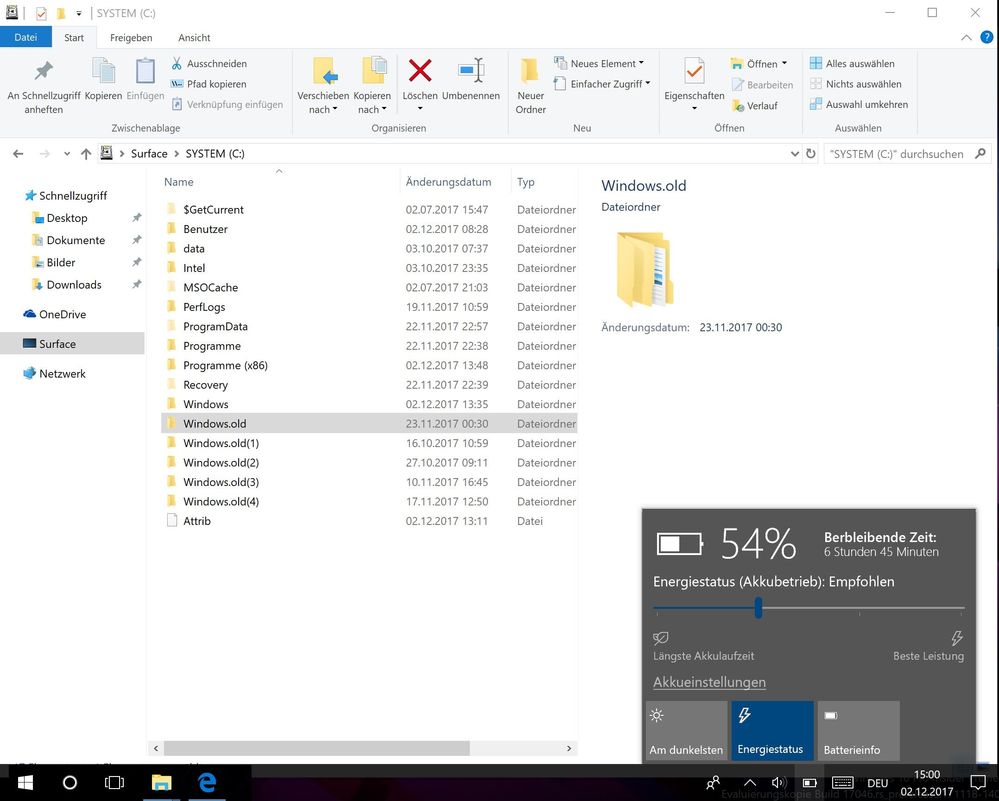
Task: Click Auswahl umkehren
Action: (x=859, y=105)
